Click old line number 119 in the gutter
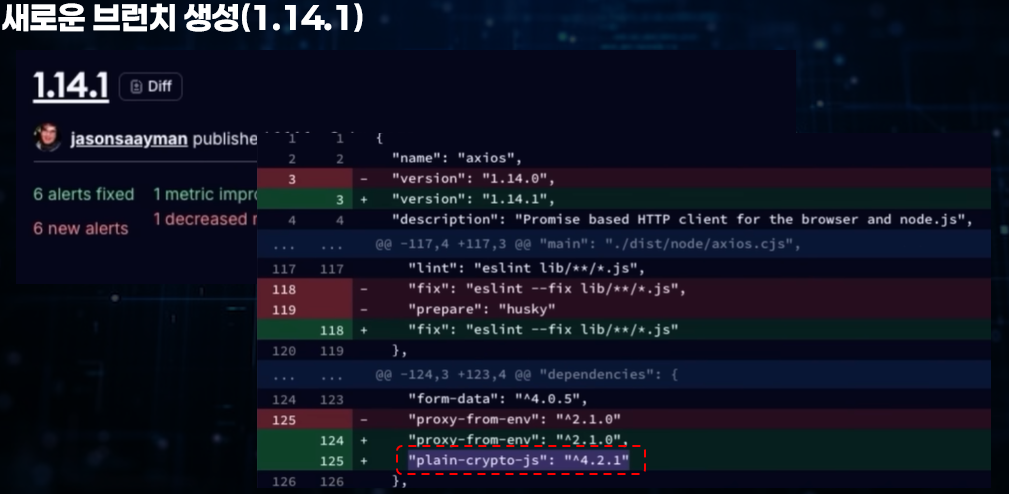This screenshot has width=1009, height=494. click(x=284, y=309)
